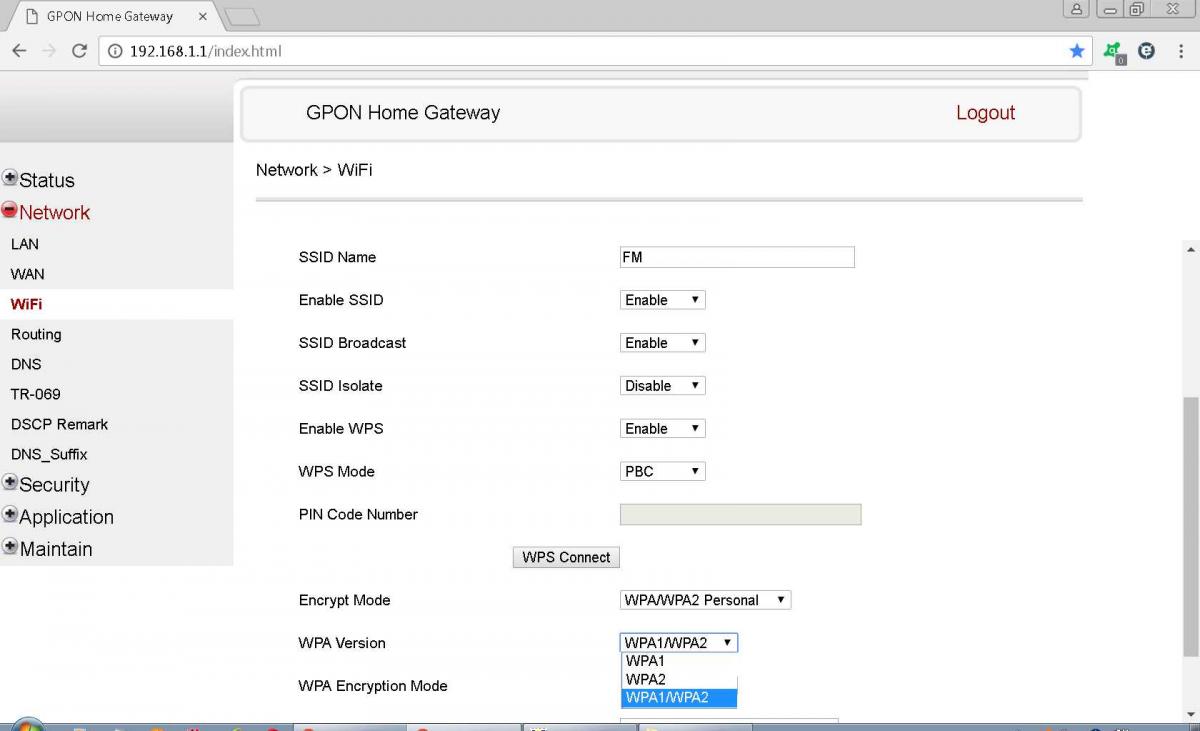Click the GPON Home Gateway header title
This screenshot has height=731, width=1200.
(x=403, y=113)
